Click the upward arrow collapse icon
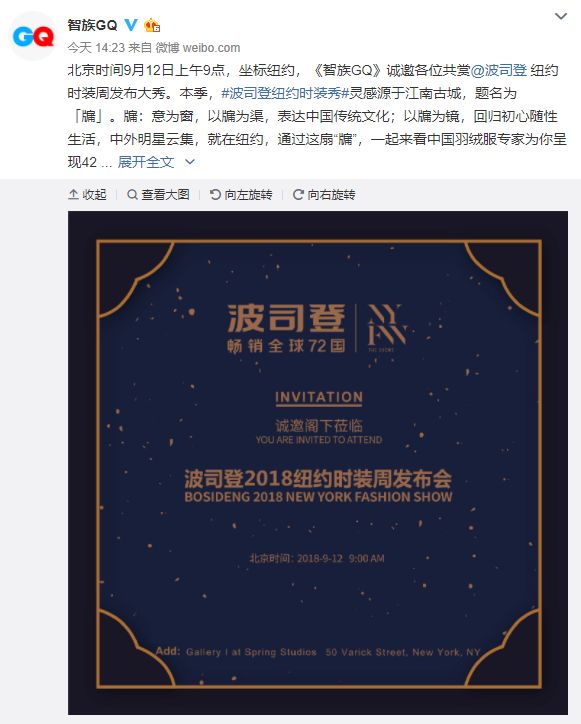The width and height of the screenshot is (581, 724). click(73, 195)
